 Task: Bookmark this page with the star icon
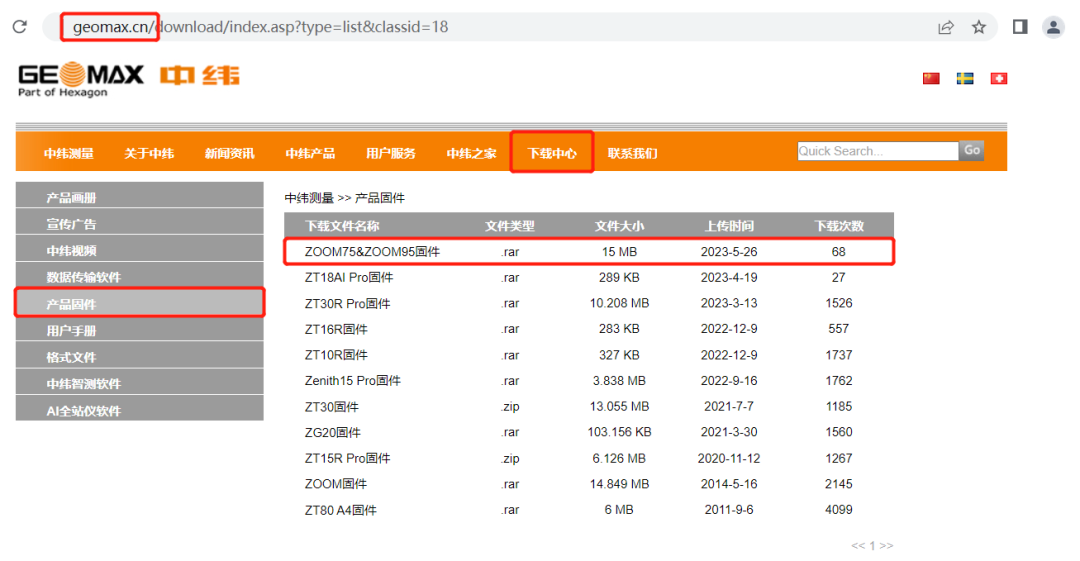pyautogui.click(x=979, y=27)
